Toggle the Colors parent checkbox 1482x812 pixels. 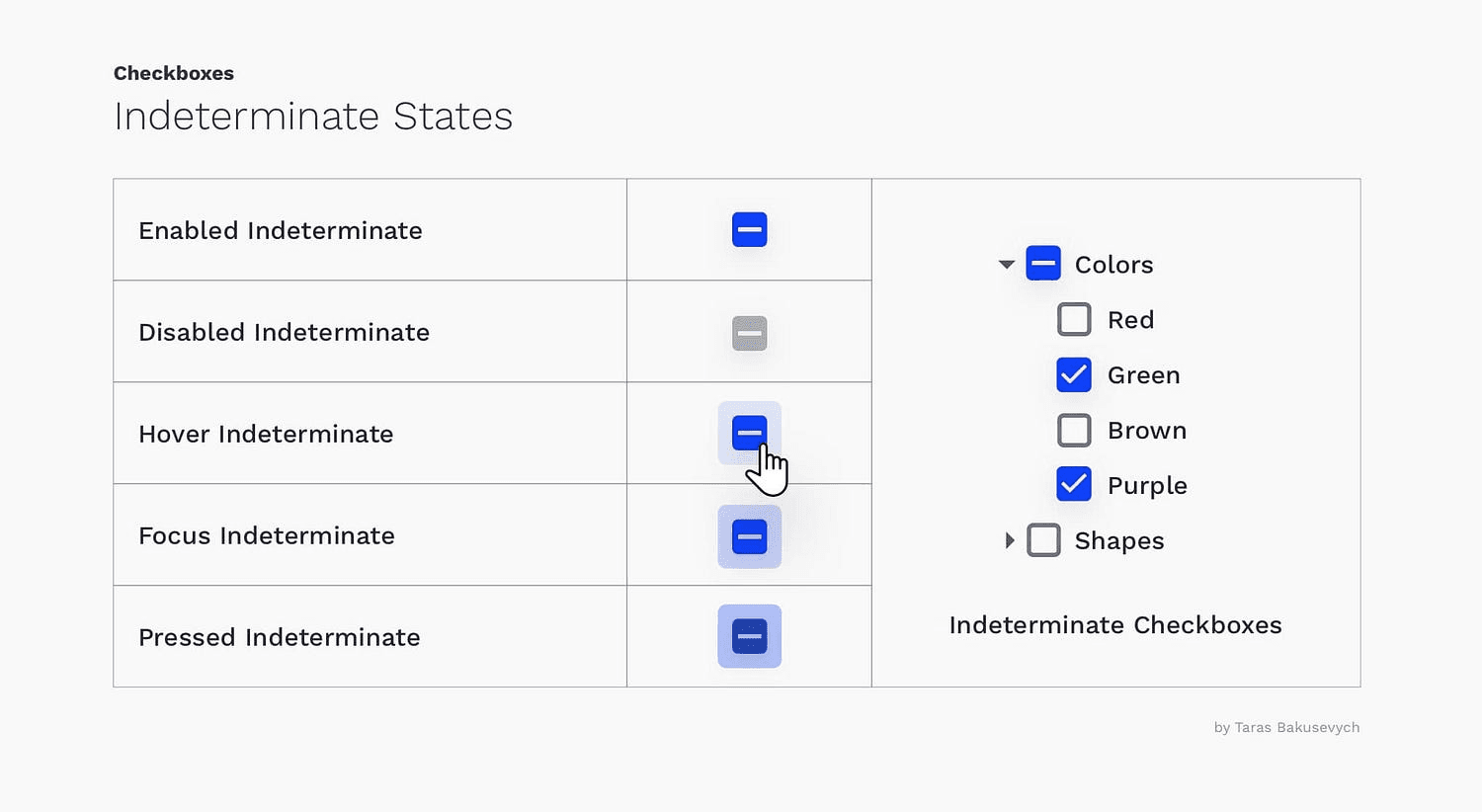click(1043, 264)
